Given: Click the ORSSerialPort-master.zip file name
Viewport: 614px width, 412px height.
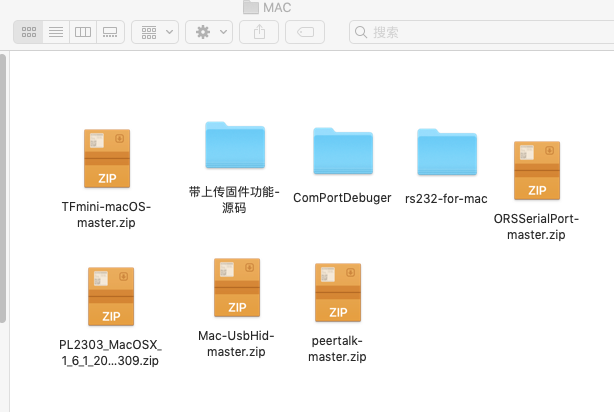Looking at the screenshot, I should pyautogui.click(x=536, y=226).
